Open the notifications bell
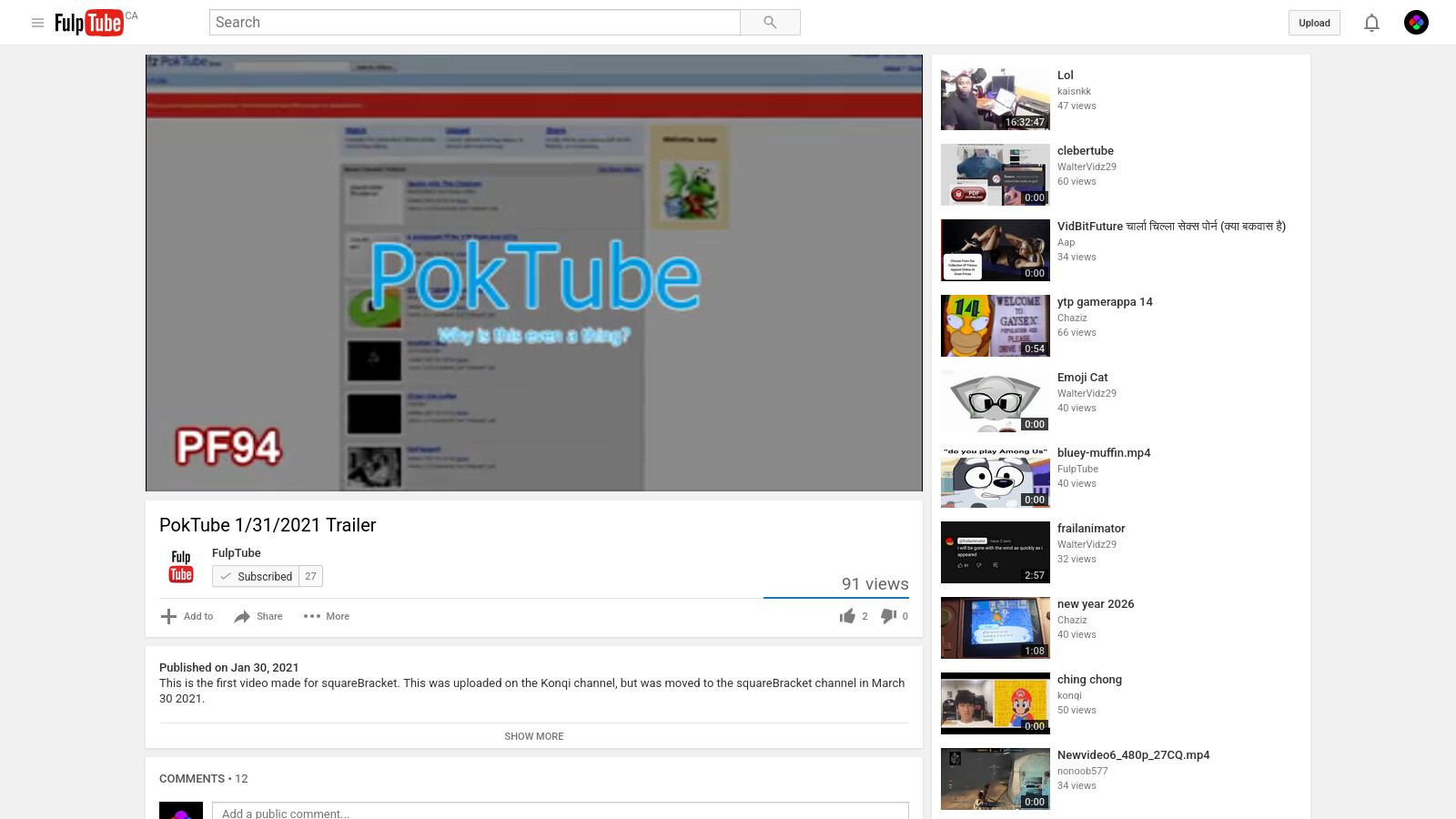 click(1371, 23)
